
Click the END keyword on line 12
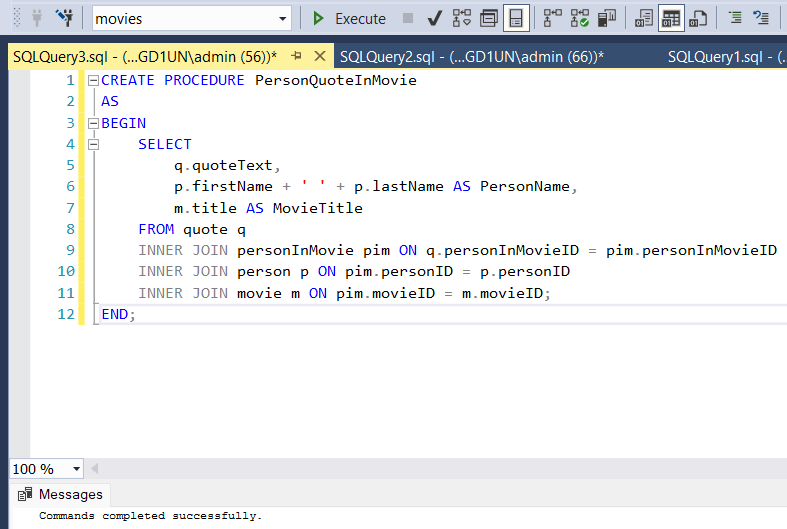[x=115, y=314]
